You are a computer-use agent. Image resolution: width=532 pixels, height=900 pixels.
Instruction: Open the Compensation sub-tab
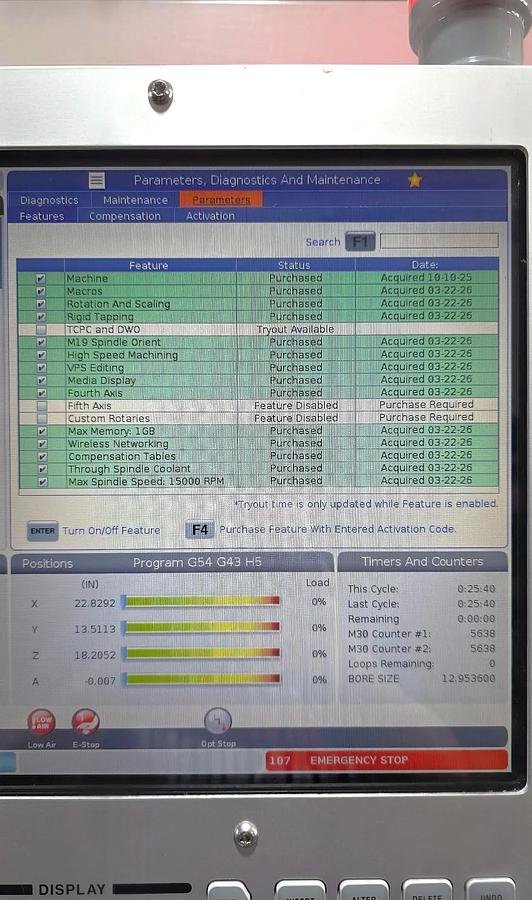pyautogui.click(x=125, y=216)
